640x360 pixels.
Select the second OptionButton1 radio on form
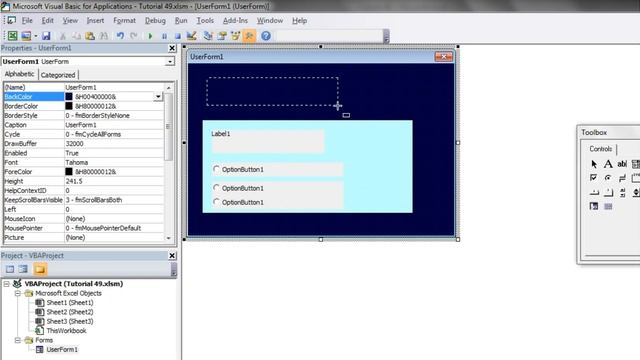216,188
